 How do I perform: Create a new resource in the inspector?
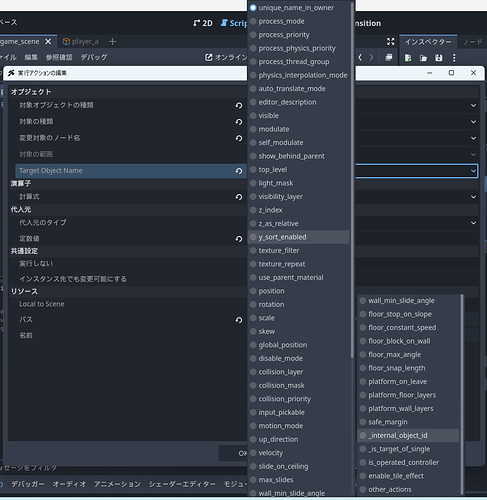point(408,58)
